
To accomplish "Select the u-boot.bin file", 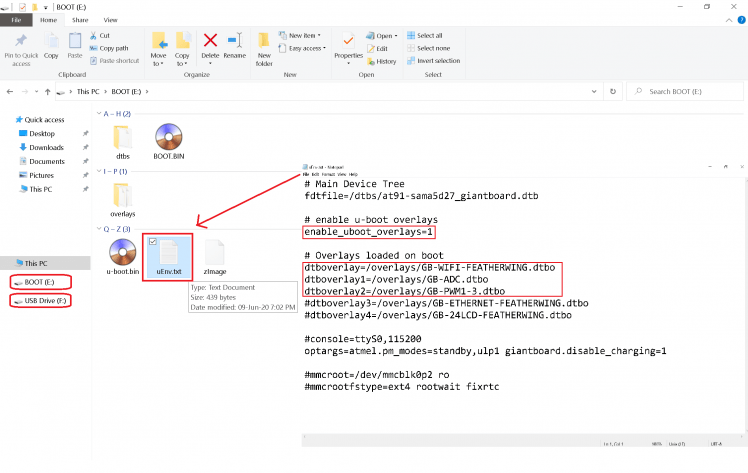I will 123,257.
